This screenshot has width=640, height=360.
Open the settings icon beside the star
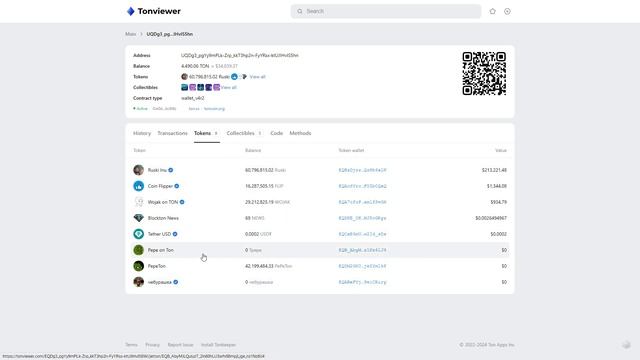click(x=507, y=11)
